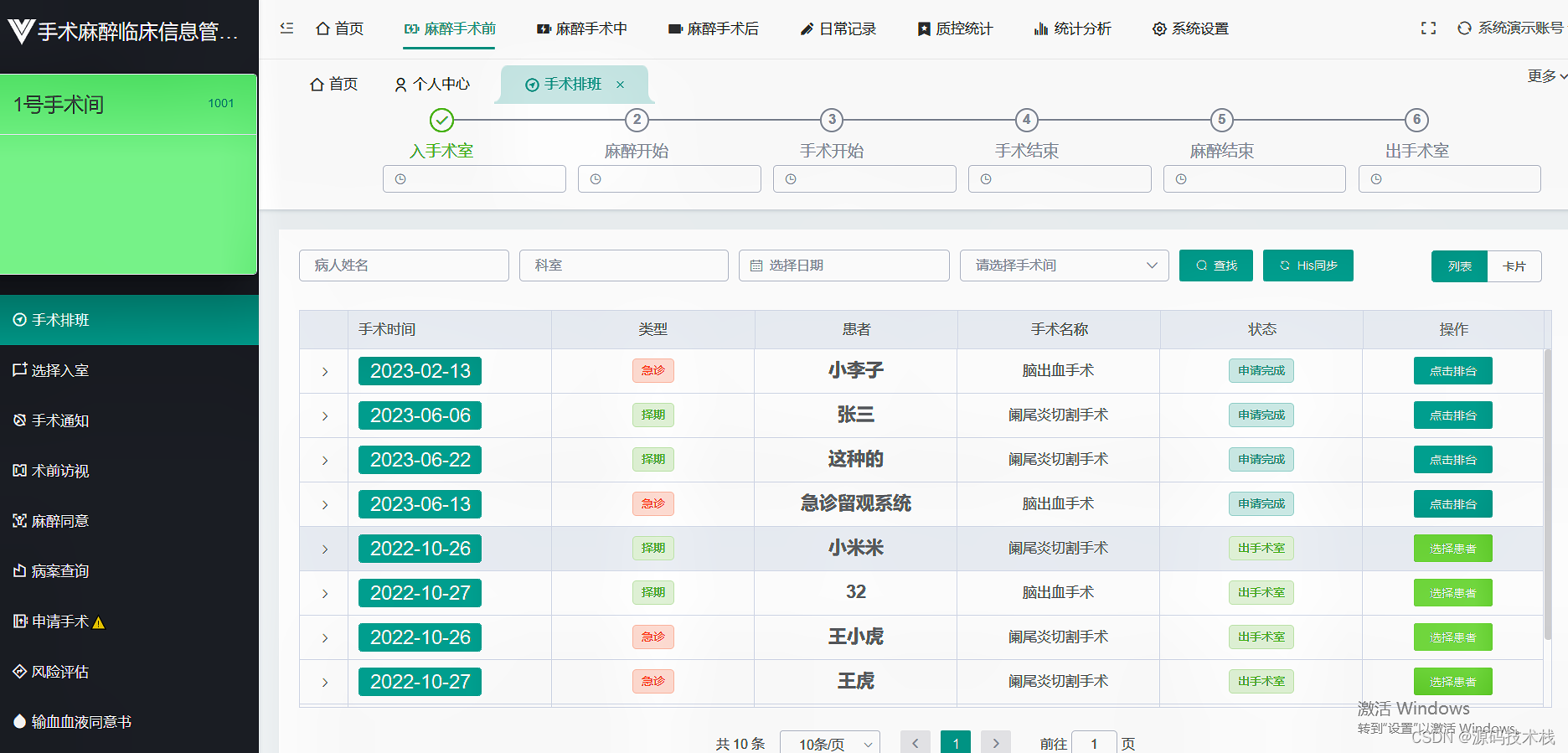The height and width of the screenshot is (753, 1568).
Task: Switch to 麻醉手术后 top menu
Action: coord(714,28)
